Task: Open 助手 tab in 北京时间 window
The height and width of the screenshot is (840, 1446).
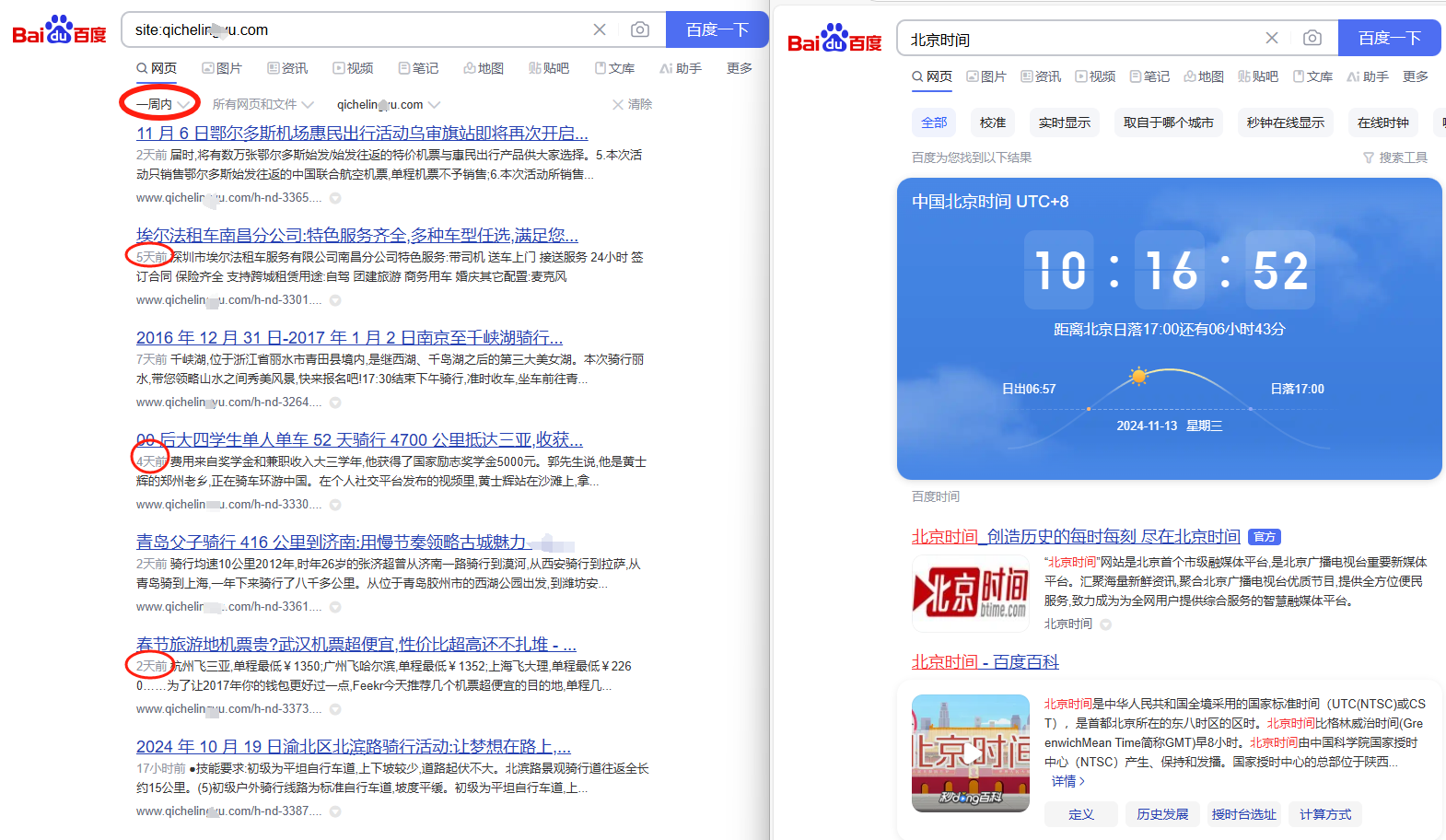Action: coord(1368,76)
